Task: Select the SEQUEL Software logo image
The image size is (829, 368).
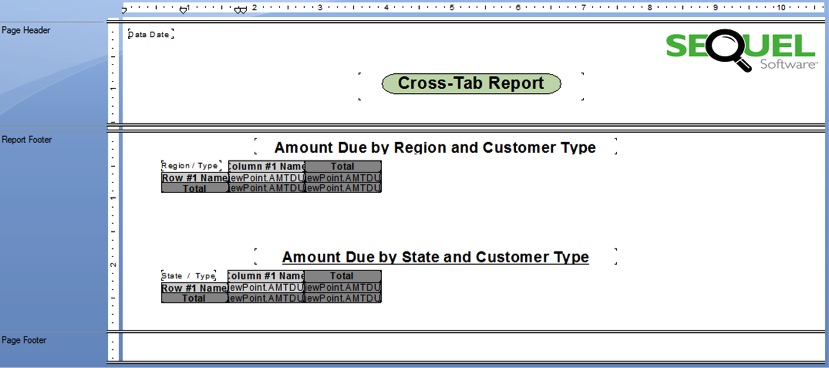Action: 741,50
